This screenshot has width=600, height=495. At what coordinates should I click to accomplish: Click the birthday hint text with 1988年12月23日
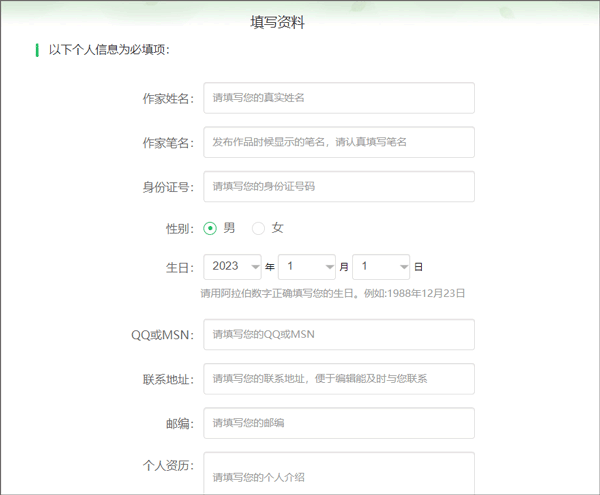332,294
